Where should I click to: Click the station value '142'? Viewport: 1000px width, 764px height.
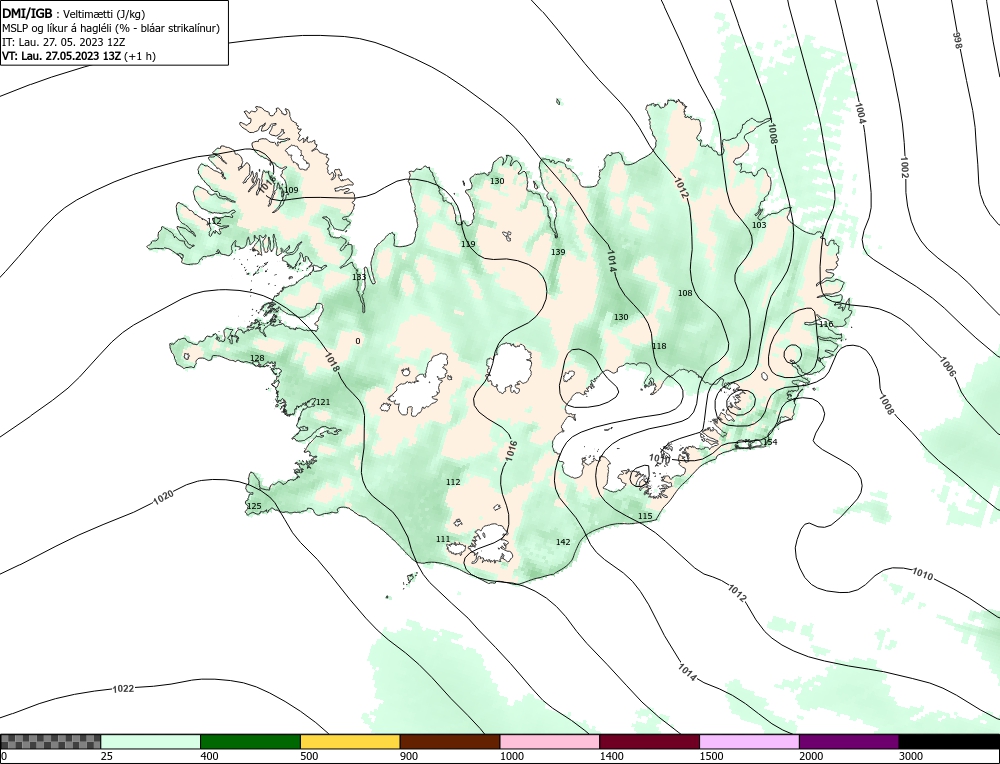[563, 542]
